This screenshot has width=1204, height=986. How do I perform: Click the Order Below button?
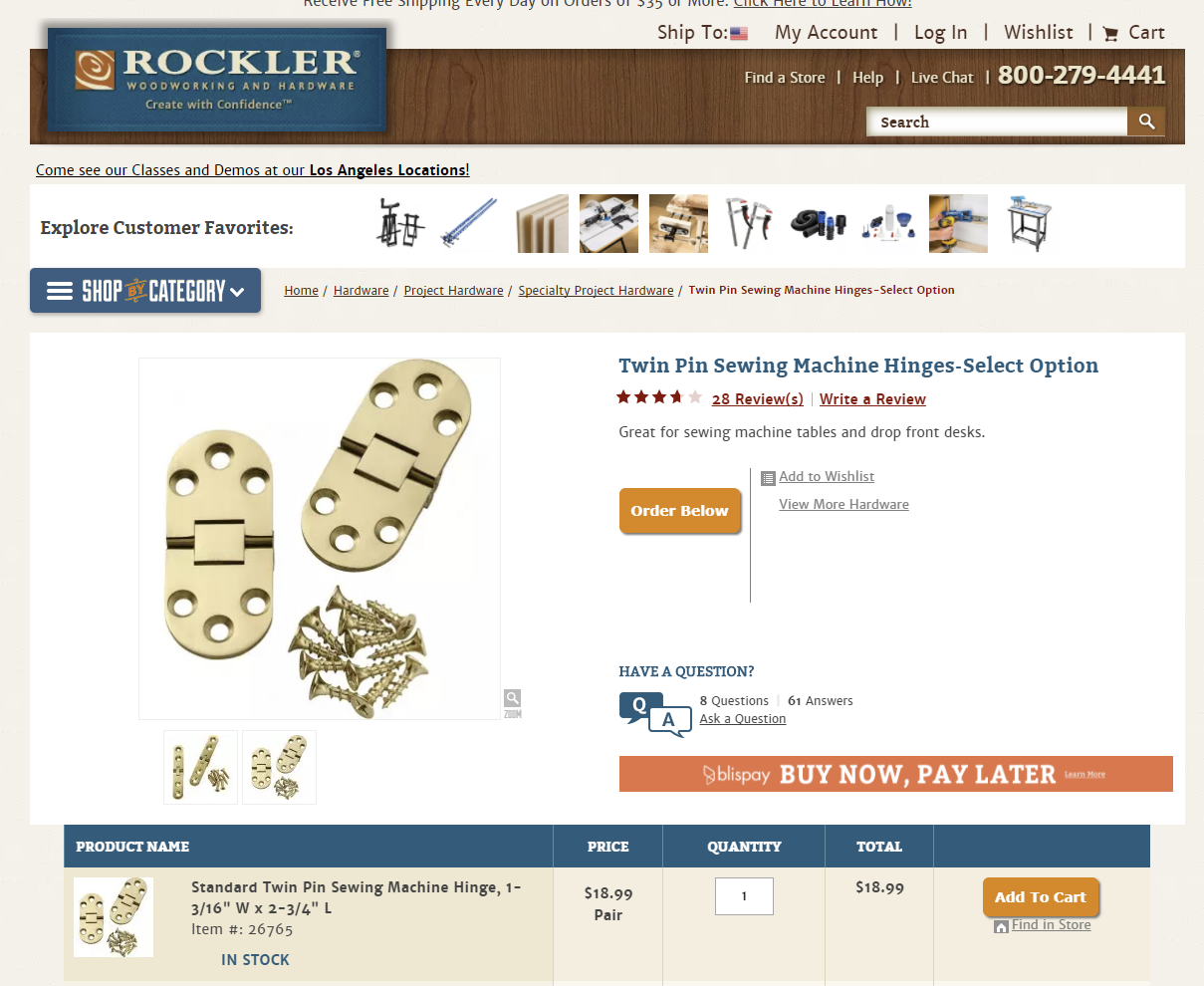pyautogui.click(x=680, y=511)
